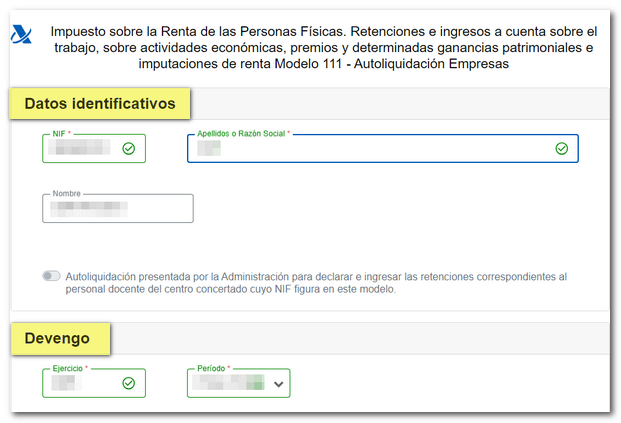This screenshot has height=423, width=621.
Task: Click the green check icon in Ejercicio field
Action: point(128,383)
